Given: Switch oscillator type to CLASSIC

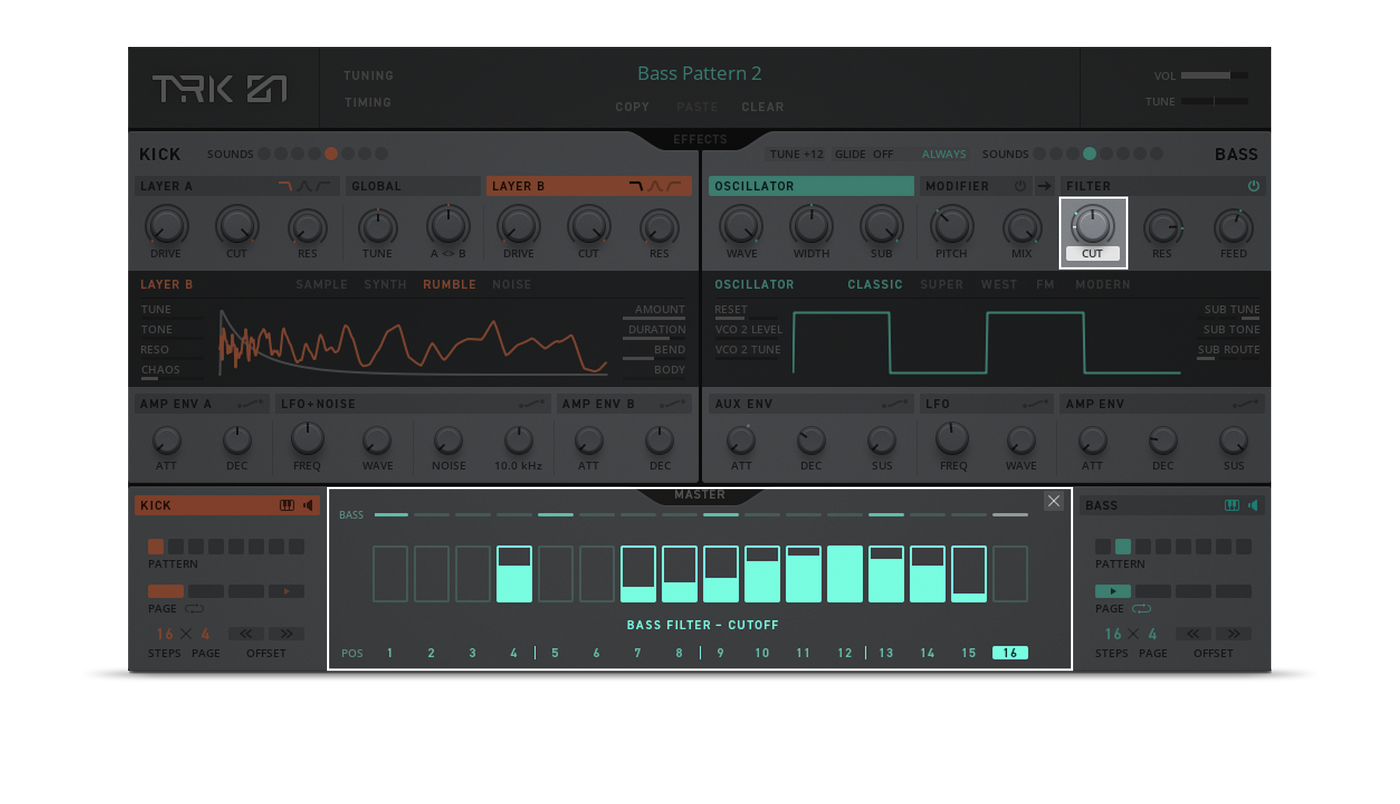Looking at the screenshot, I should coord(875,285).
